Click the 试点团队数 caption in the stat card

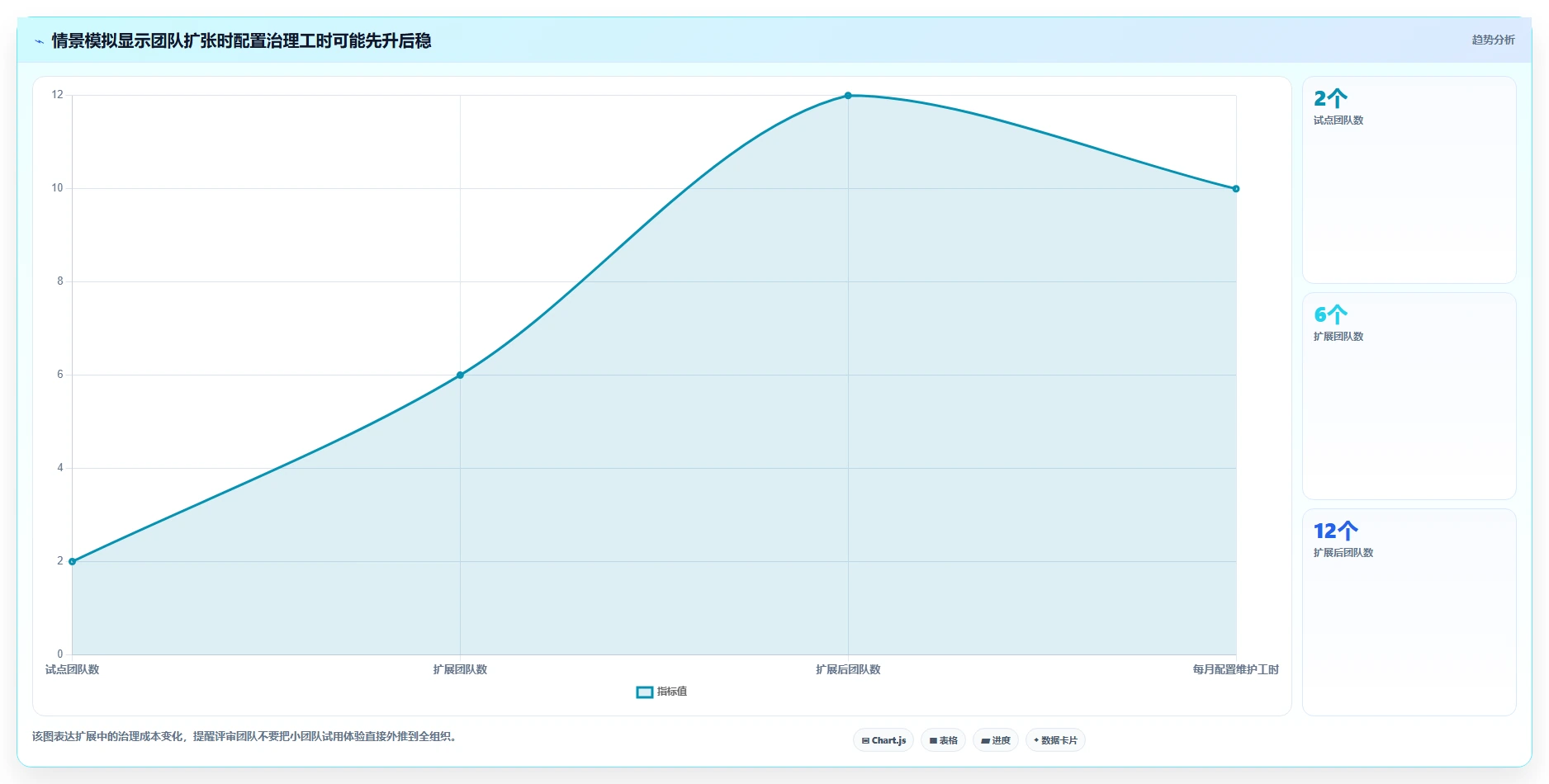pos(1338,120)
